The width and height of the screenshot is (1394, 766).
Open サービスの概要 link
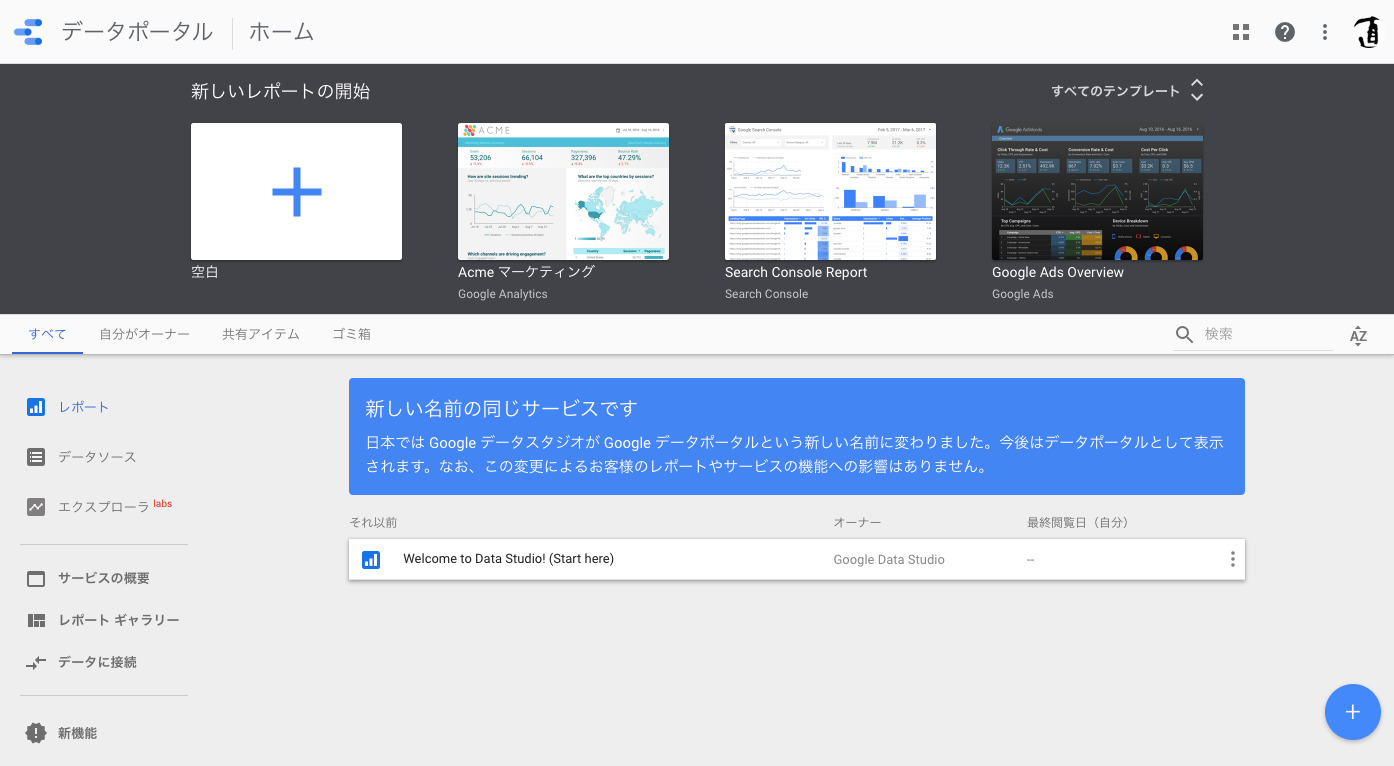104,578
